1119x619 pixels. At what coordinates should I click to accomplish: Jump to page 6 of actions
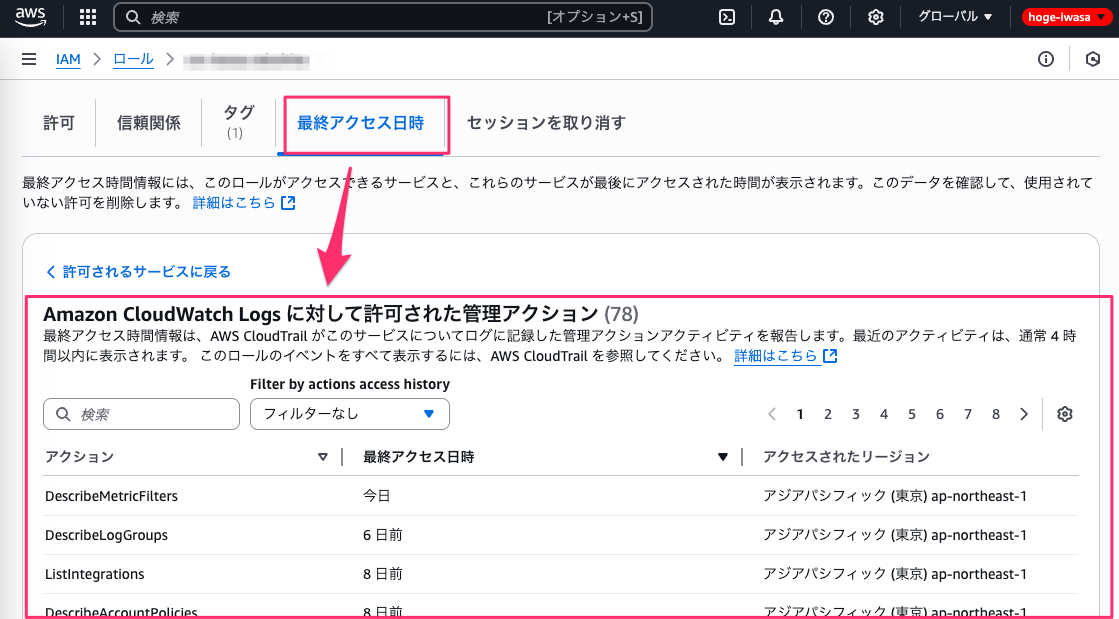940,414
